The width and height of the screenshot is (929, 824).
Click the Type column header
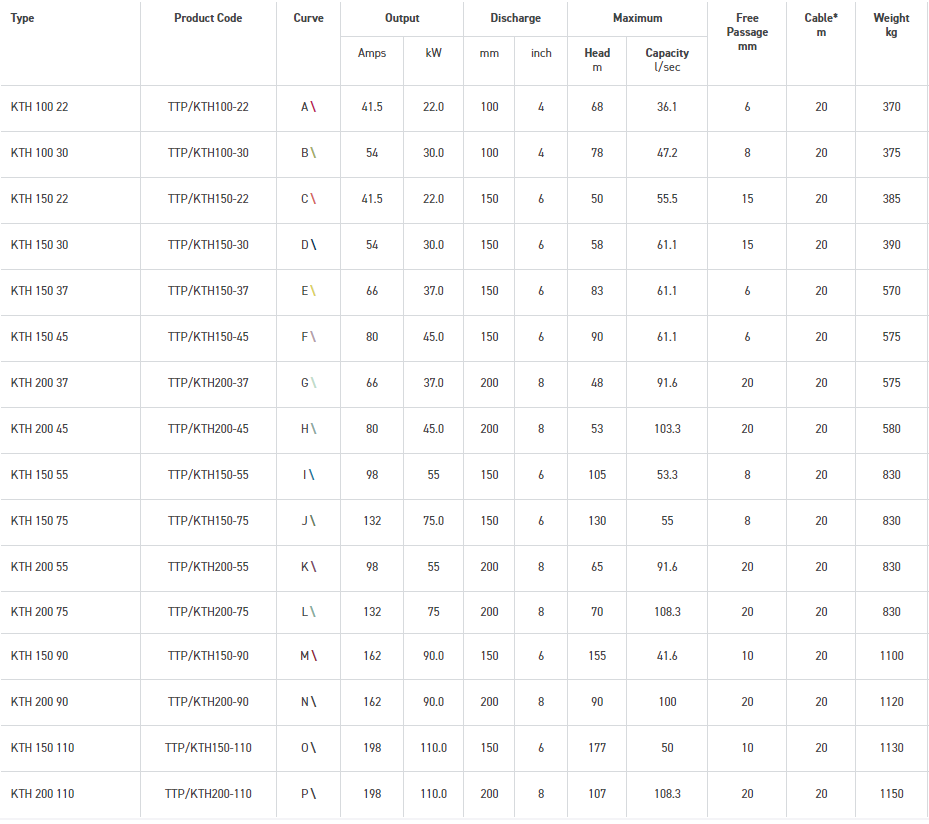(x=22, y=18)
